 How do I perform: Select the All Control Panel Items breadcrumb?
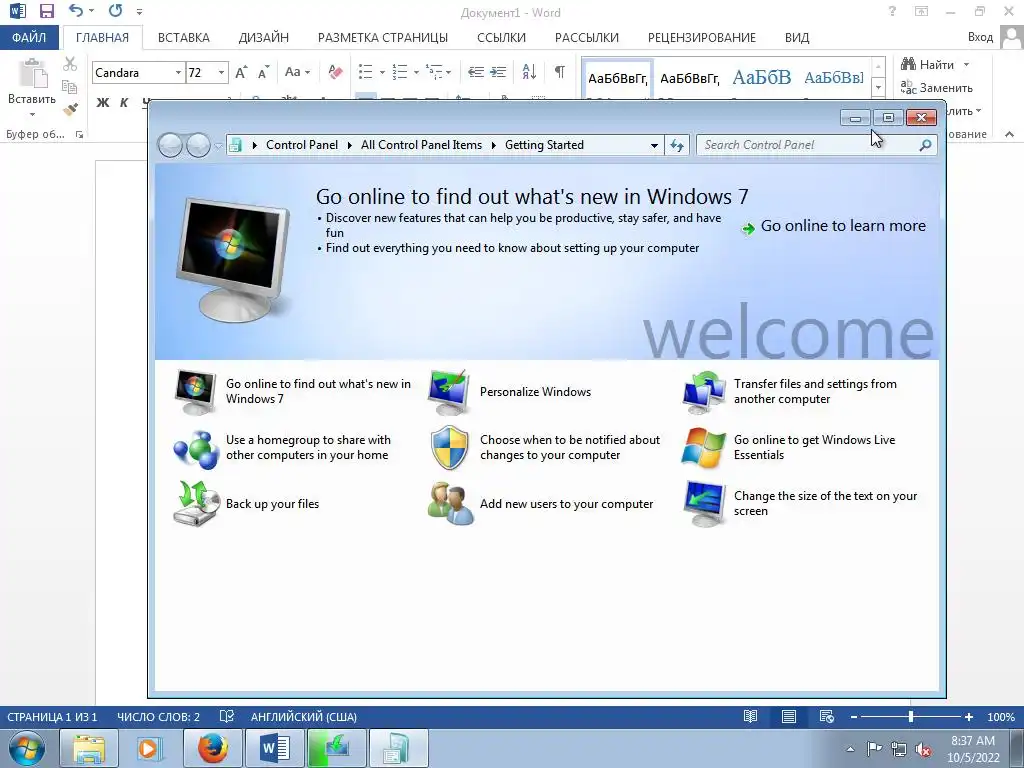[x=421, y=145]
